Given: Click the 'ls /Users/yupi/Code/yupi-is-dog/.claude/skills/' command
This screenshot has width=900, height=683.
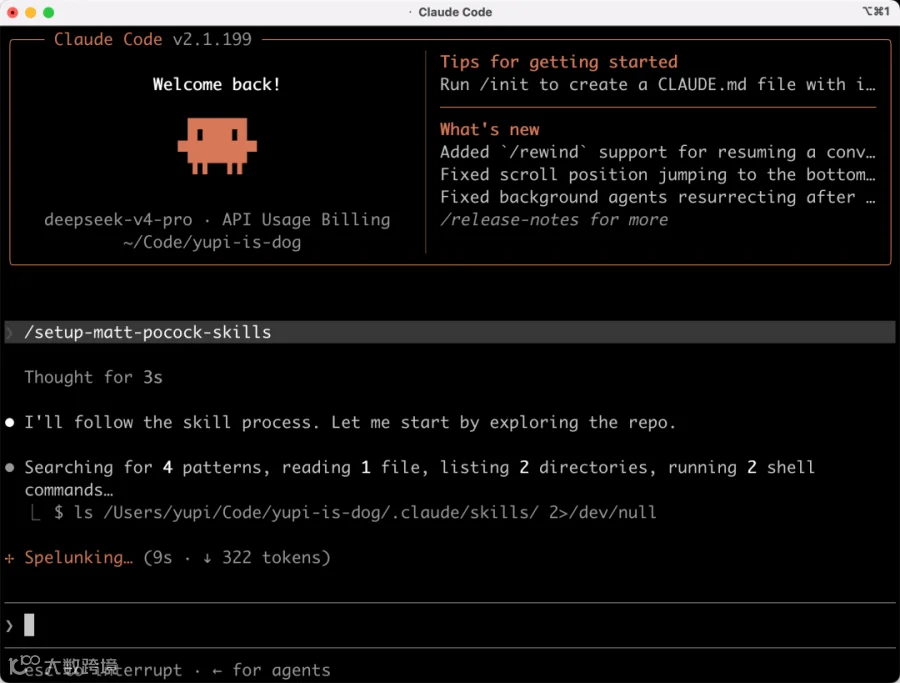Looking at the screenshot, I should coord(355,512).
